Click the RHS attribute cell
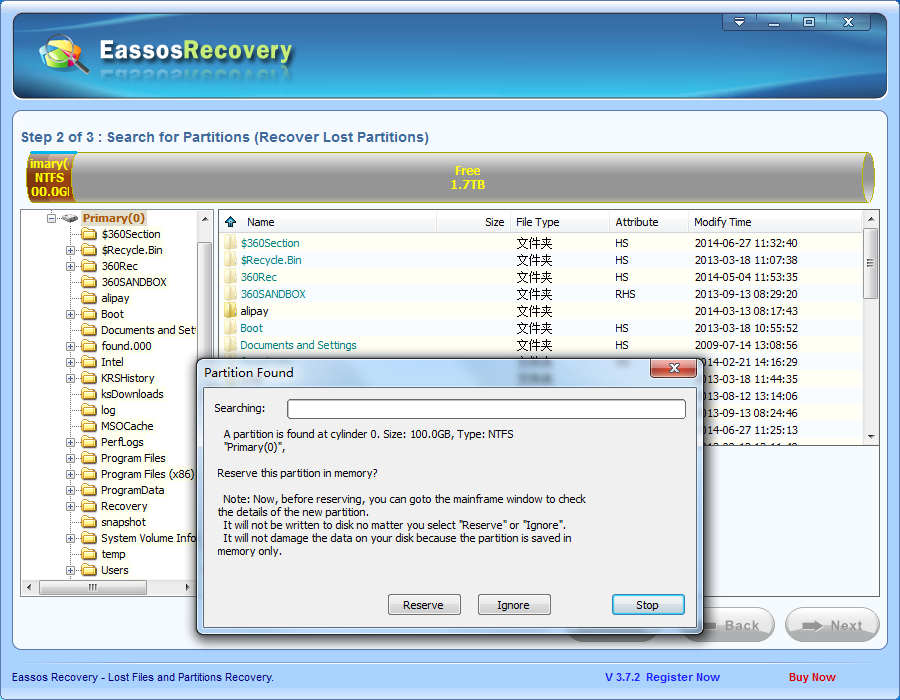This screenshot has height=700, width=900. pyautogui.click(x=625, y=294)
